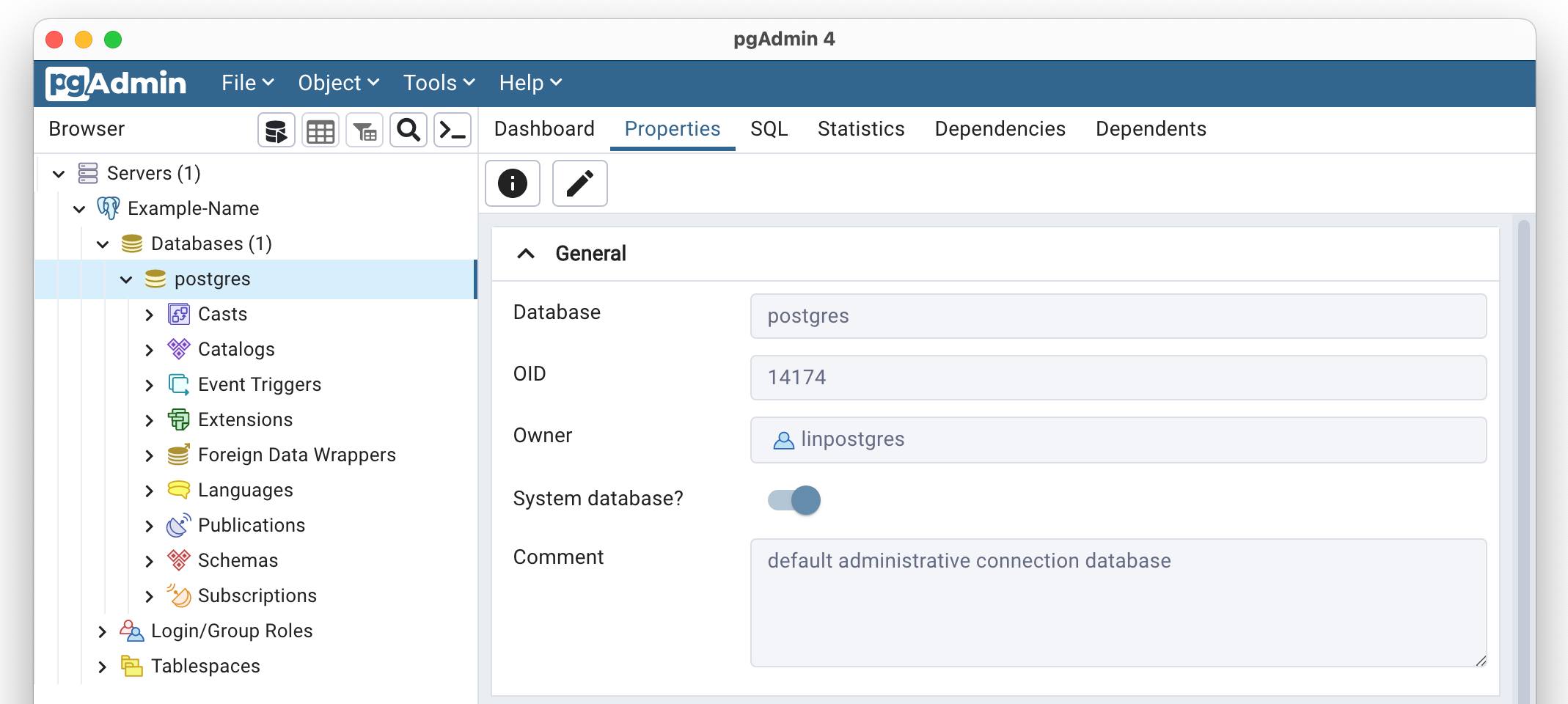Select the Tablespaces tree item

[x=205, y=665]
